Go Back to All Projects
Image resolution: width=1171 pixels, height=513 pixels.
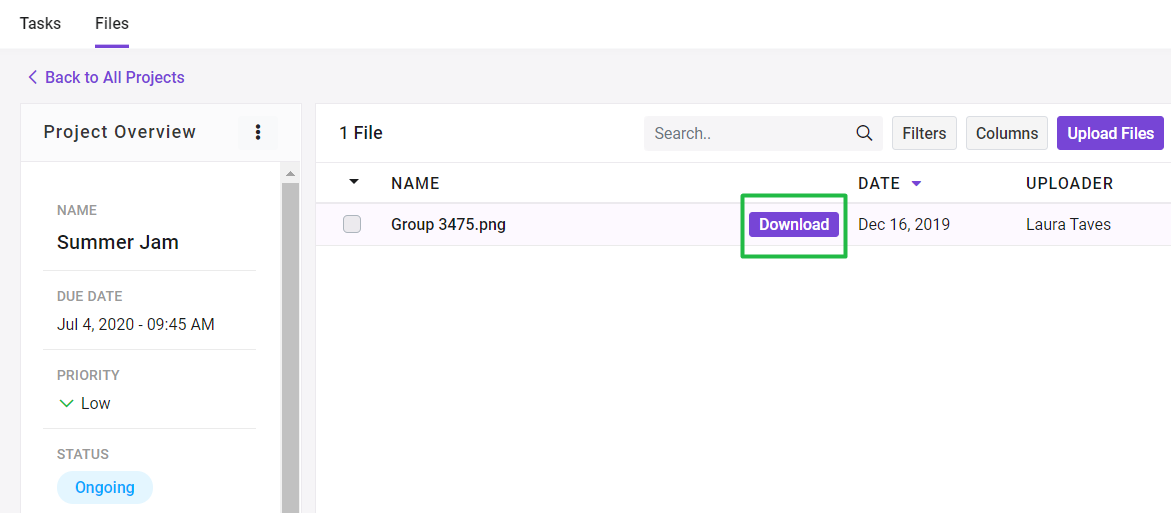point(114,77)
